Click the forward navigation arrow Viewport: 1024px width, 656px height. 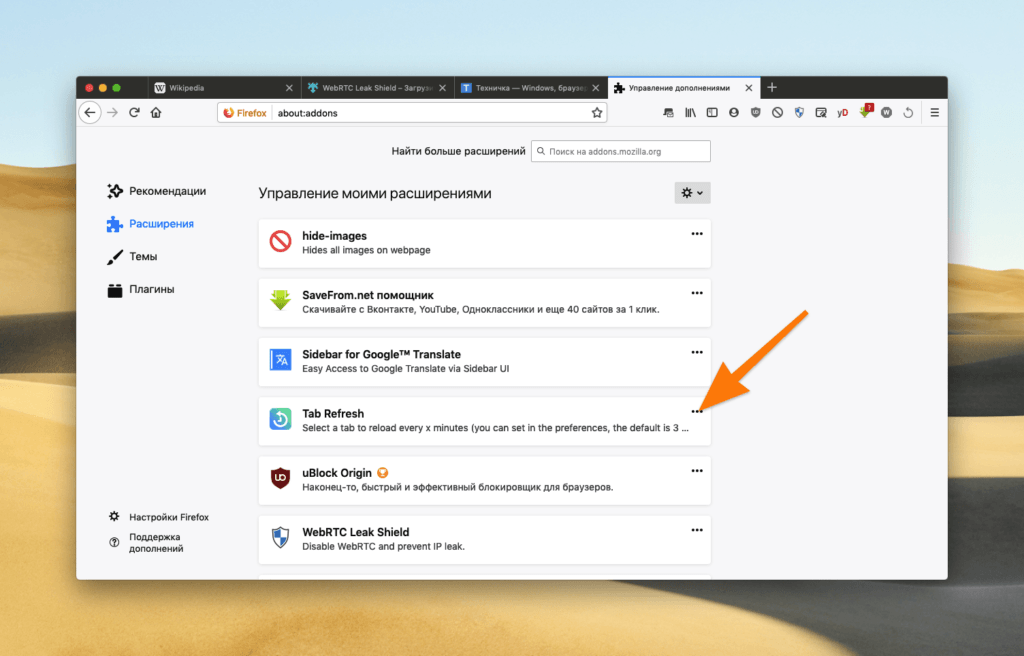(112, 112)
